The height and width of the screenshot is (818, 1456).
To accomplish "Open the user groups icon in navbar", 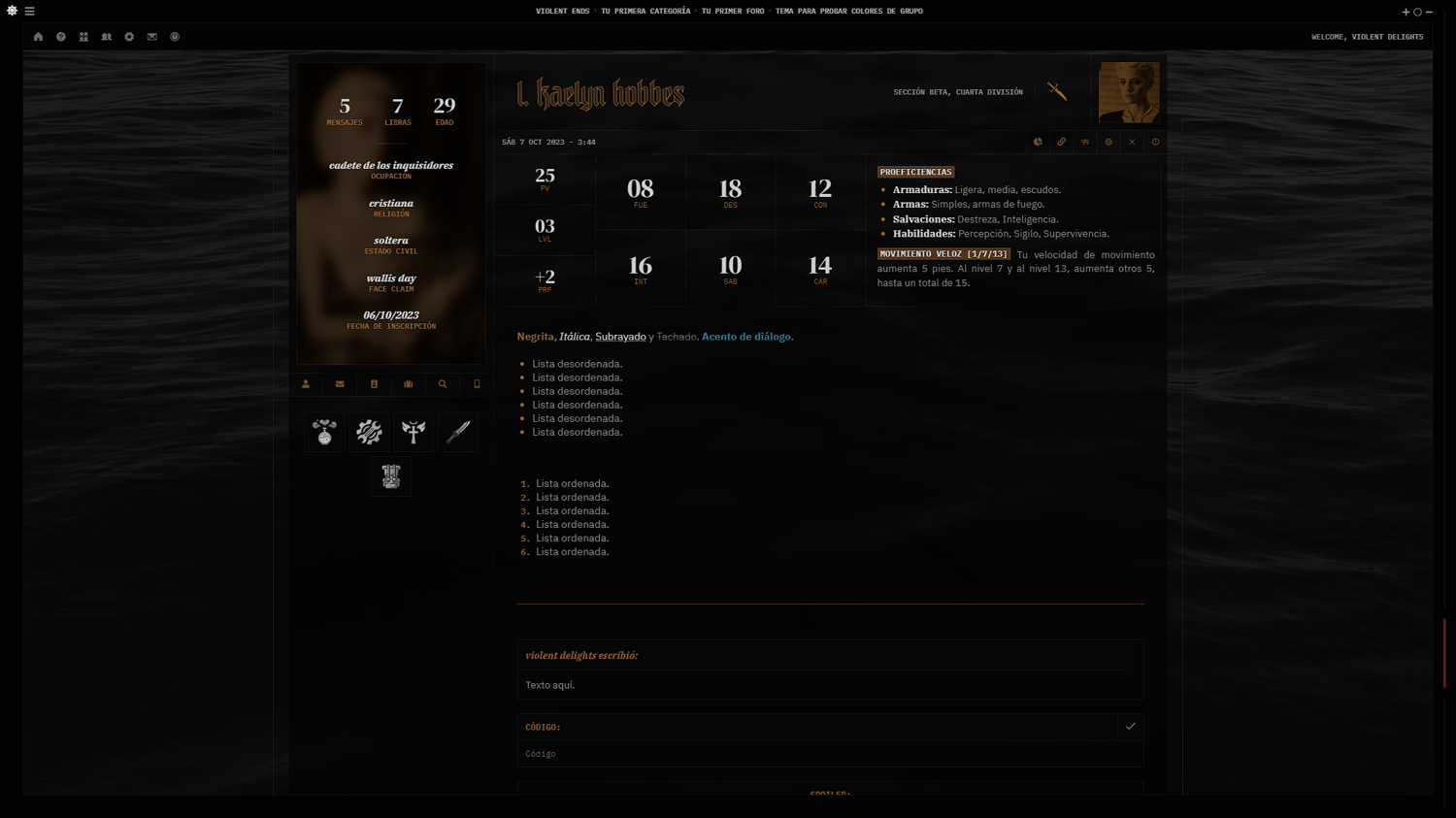I will (107, 37).
